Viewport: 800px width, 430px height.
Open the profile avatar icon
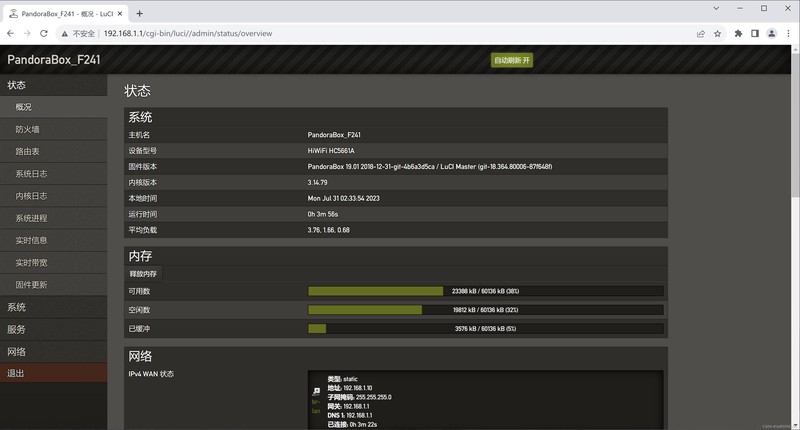771,34
